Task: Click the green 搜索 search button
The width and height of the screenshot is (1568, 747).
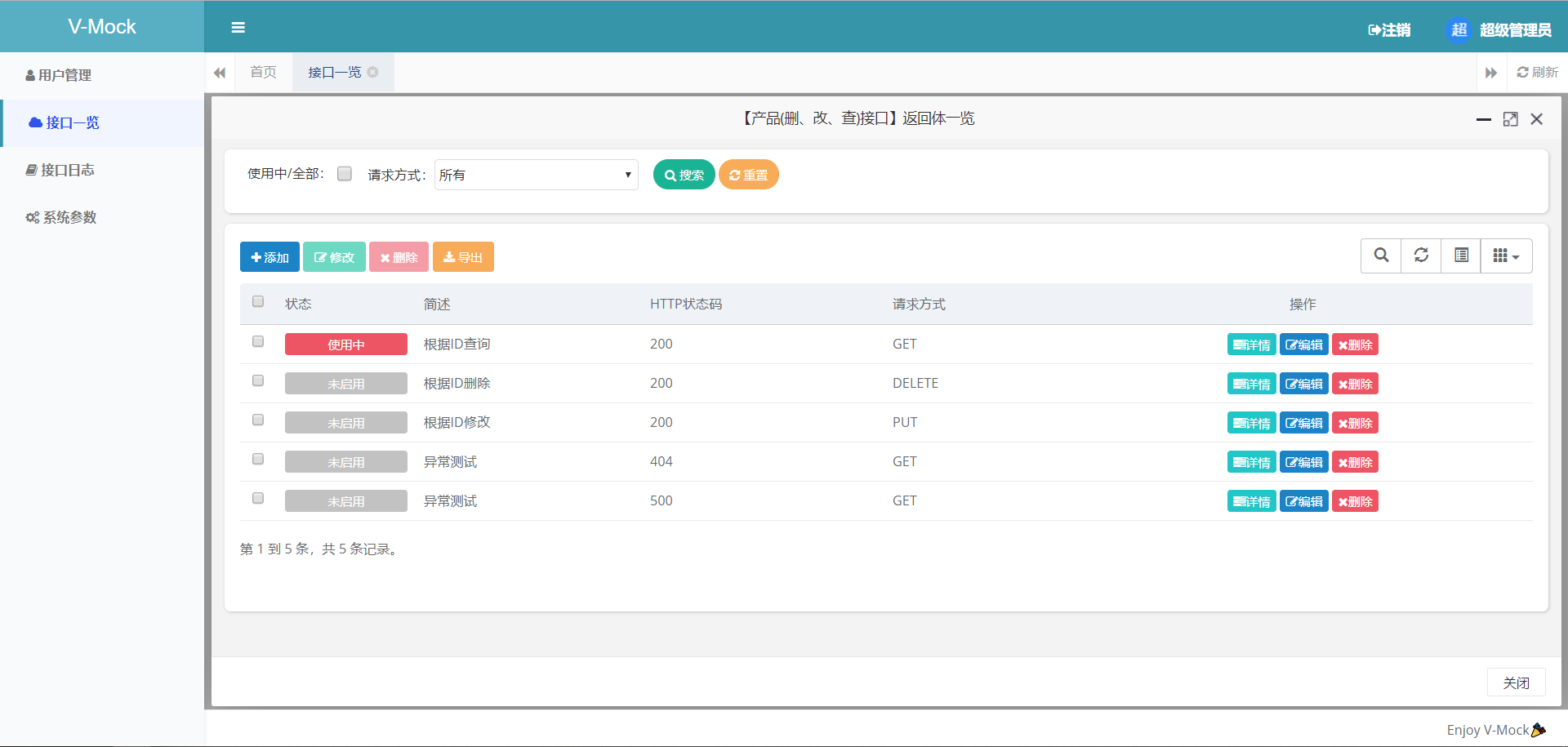Action: point(684,175)
